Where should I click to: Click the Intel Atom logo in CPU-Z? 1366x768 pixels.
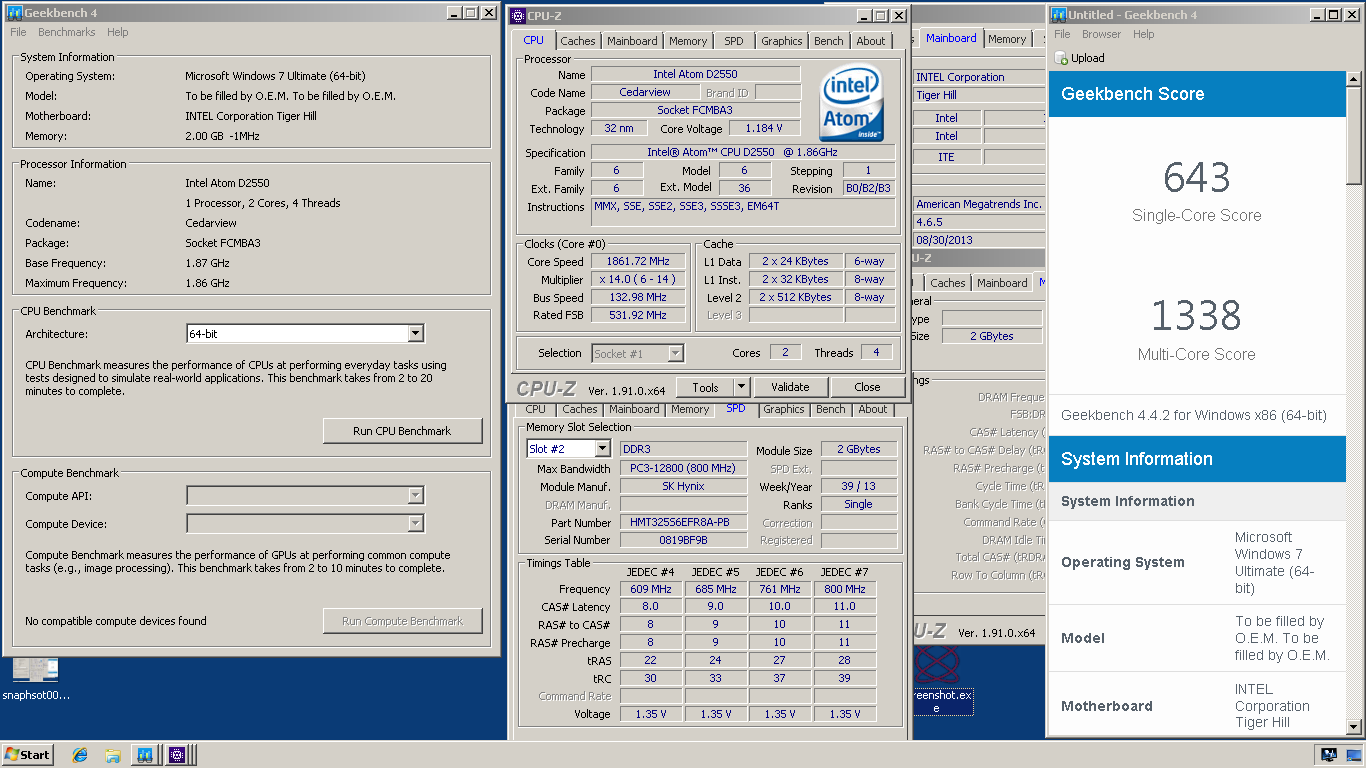pyautogui.click(x=851, y=103)
